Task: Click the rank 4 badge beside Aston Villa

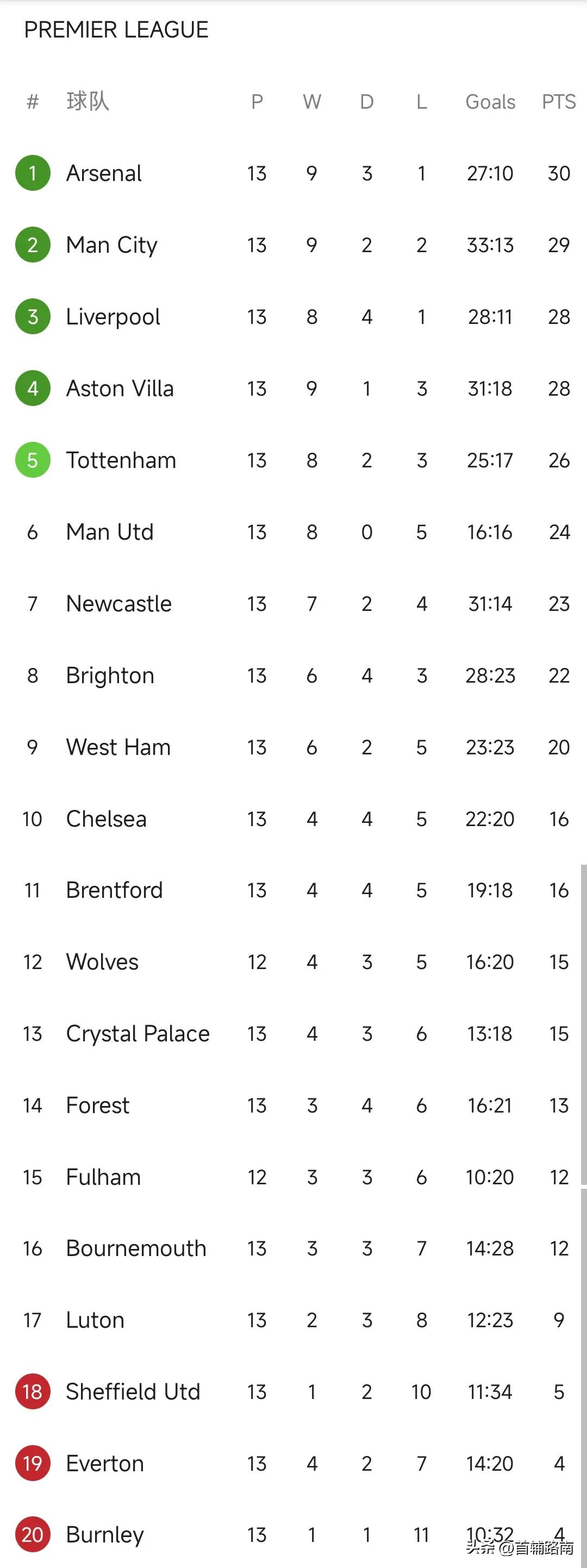Action: (33, 389)
